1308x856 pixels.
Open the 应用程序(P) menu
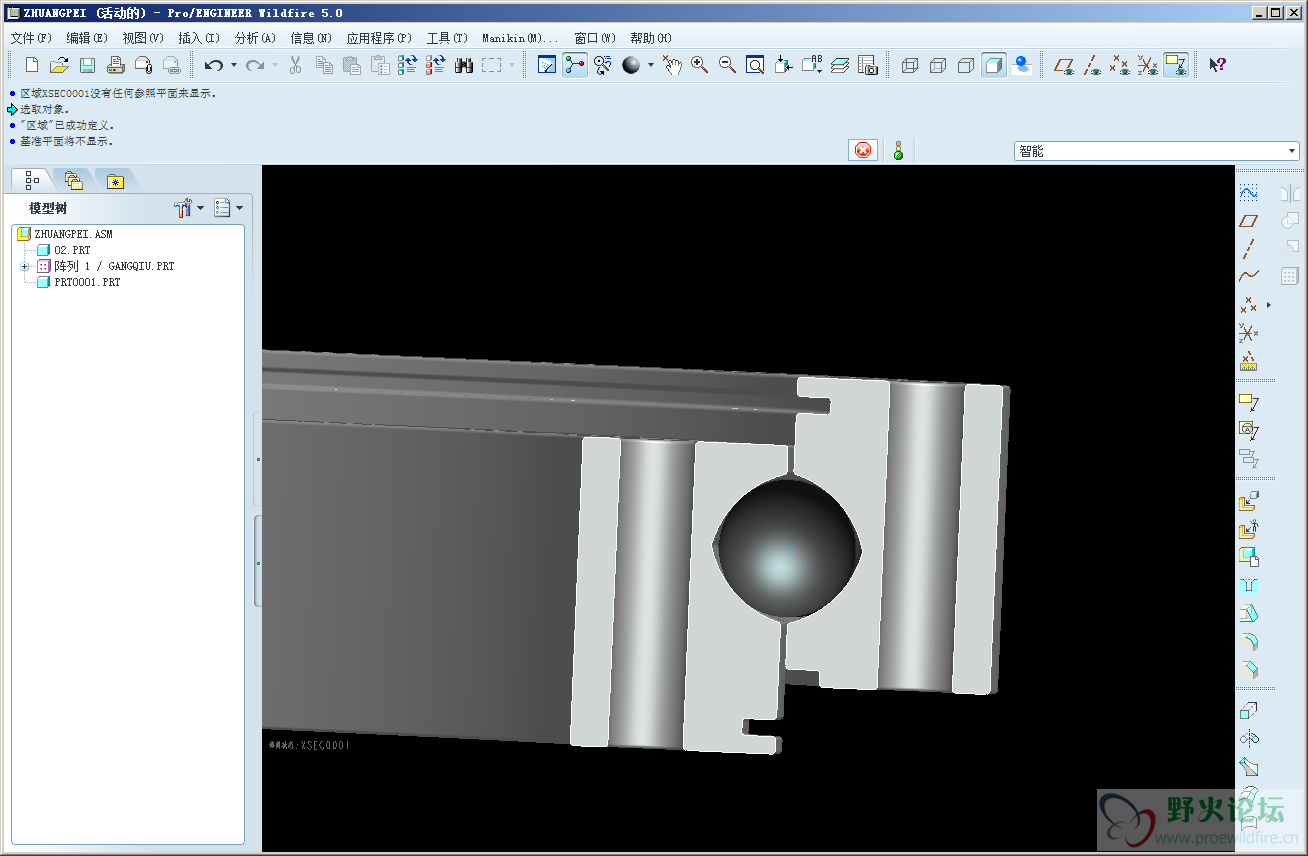click(379, 38)
